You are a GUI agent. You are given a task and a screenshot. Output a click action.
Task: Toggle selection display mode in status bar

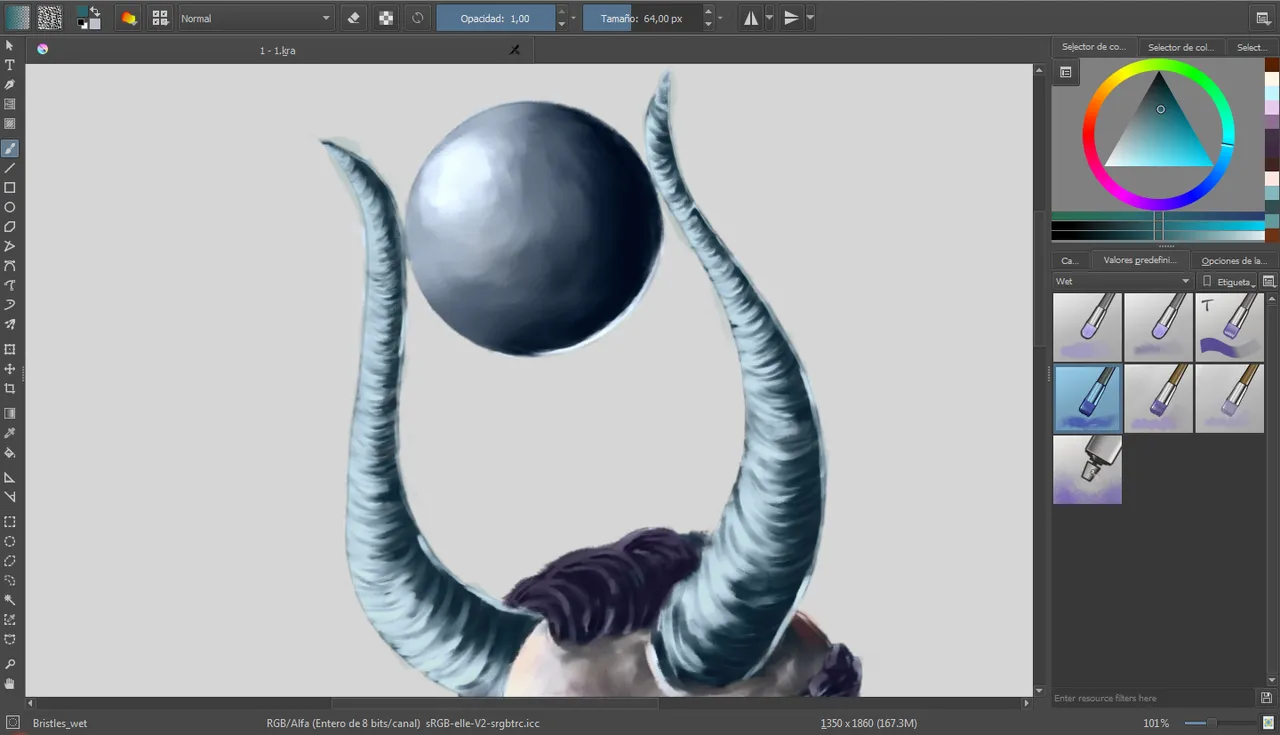click(12, 722)
